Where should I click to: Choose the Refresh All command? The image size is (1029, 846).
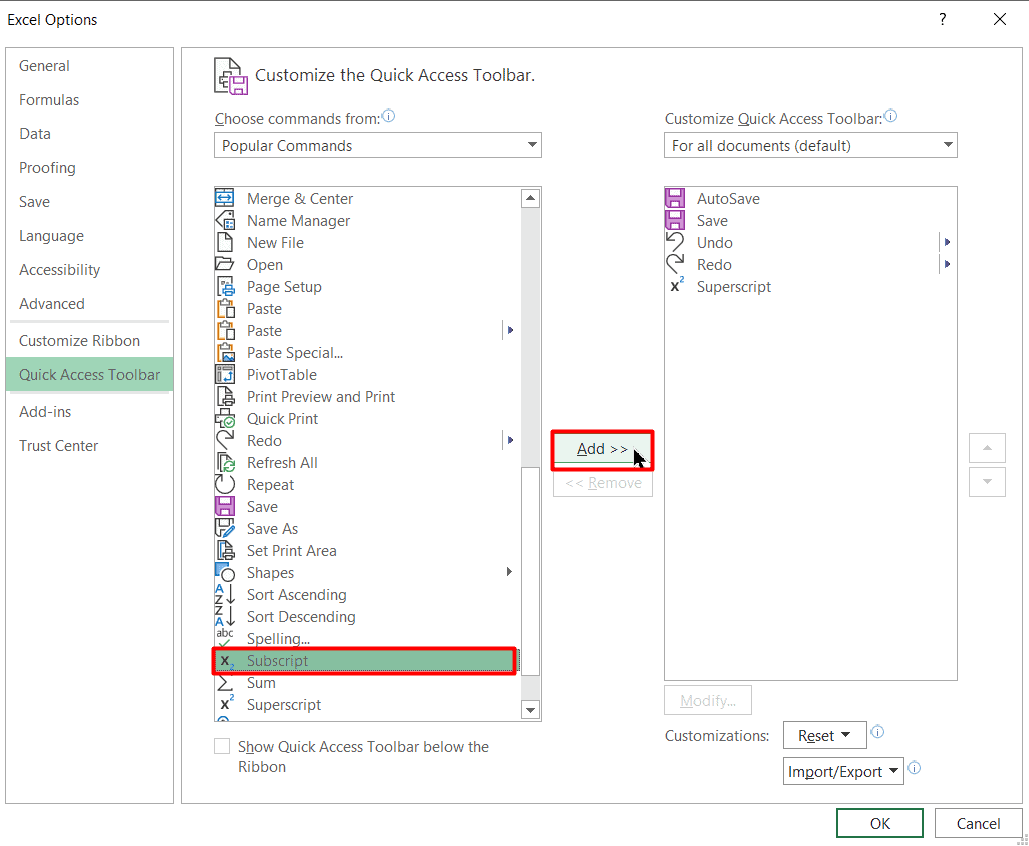(282, 462)
